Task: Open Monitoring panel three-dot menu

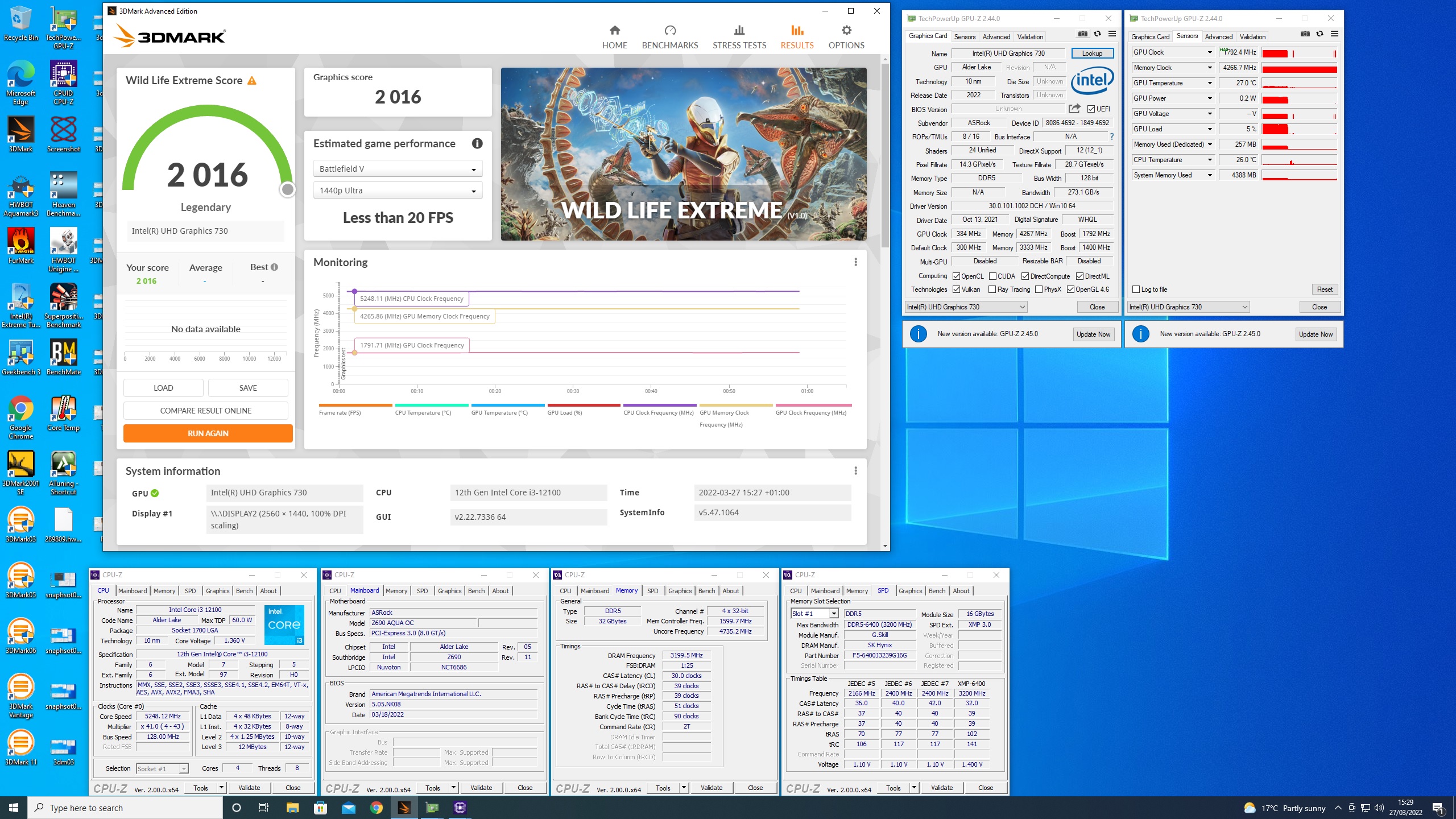Action: (x=855, y=262)
